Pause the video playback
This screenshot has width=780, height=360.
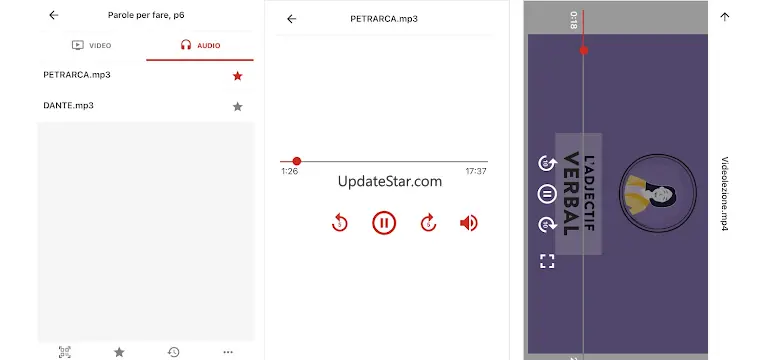pyautogui.click(x=547, y=194)
